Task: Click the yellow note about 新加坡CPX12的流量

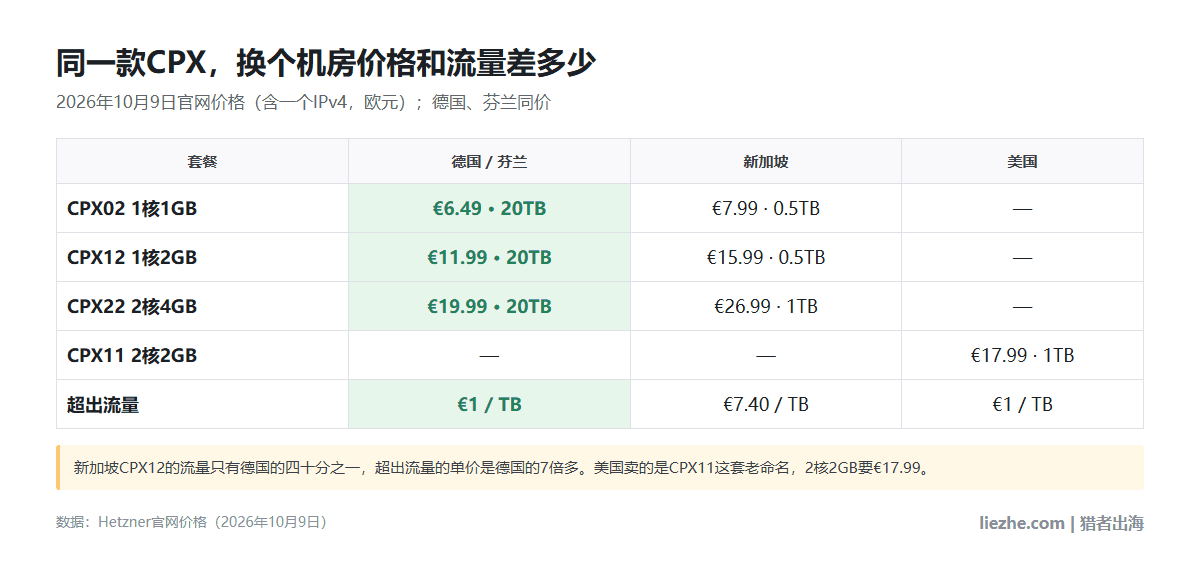Action: click(600, 467)
